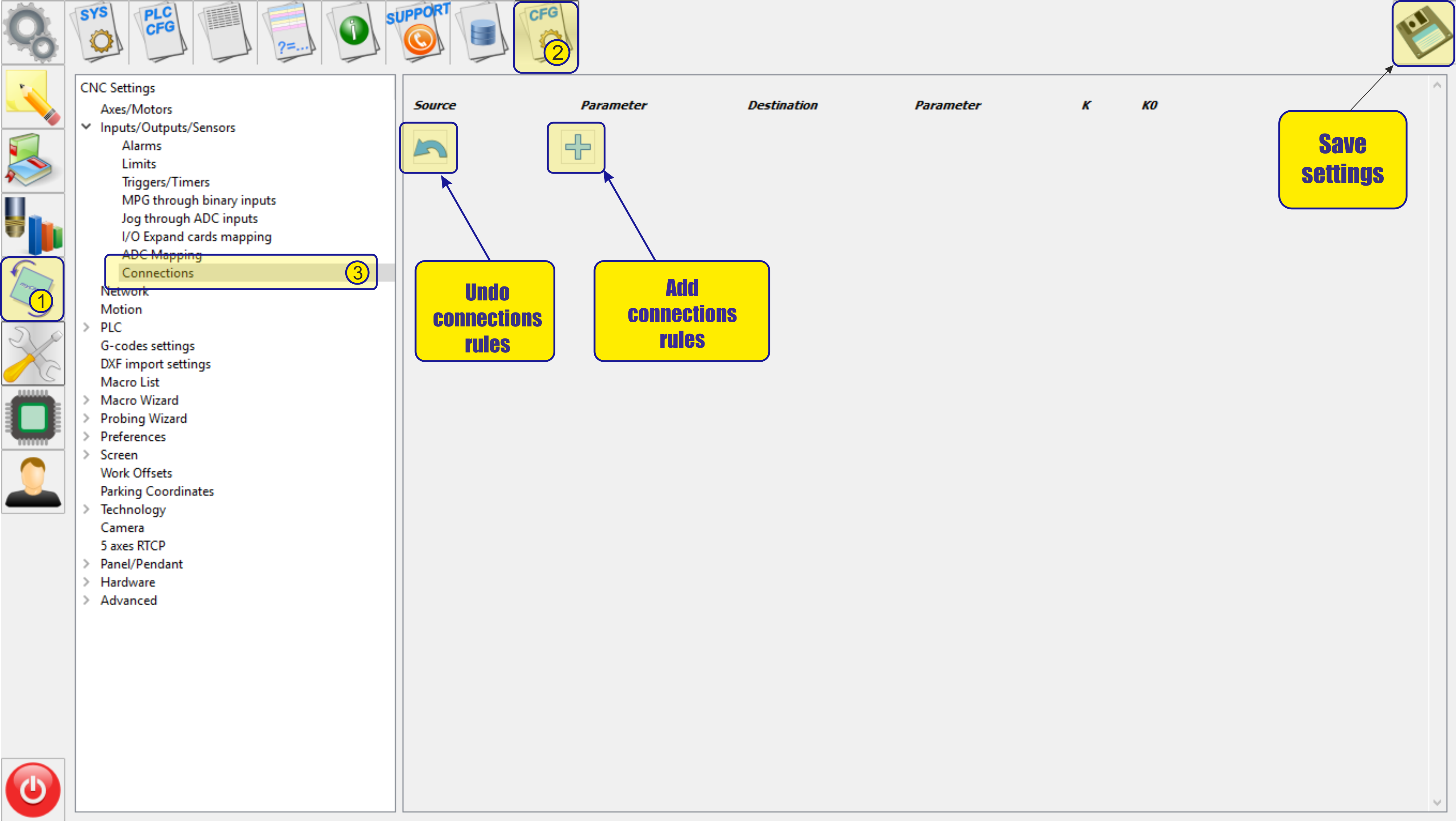This screenshot has height=821, width=1456.
Task: Select Connections in the settings tree
Action: [x=158, y=273]
